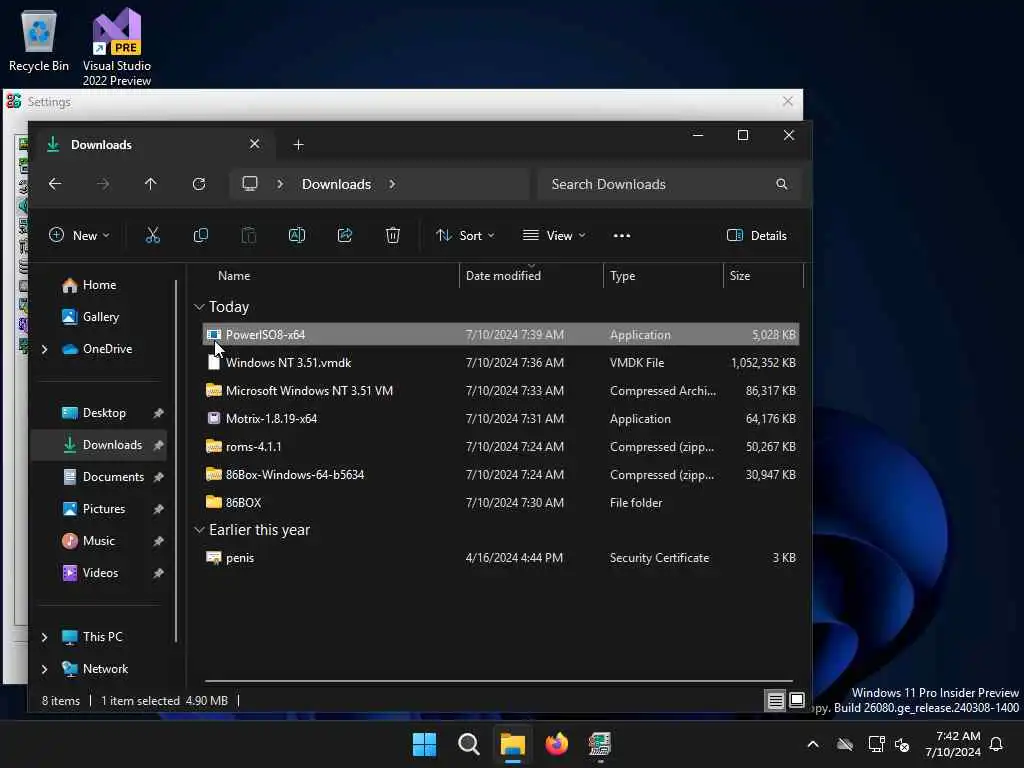Collapse the Today group
Screen dimensions: 1024x768
point(199,307)
